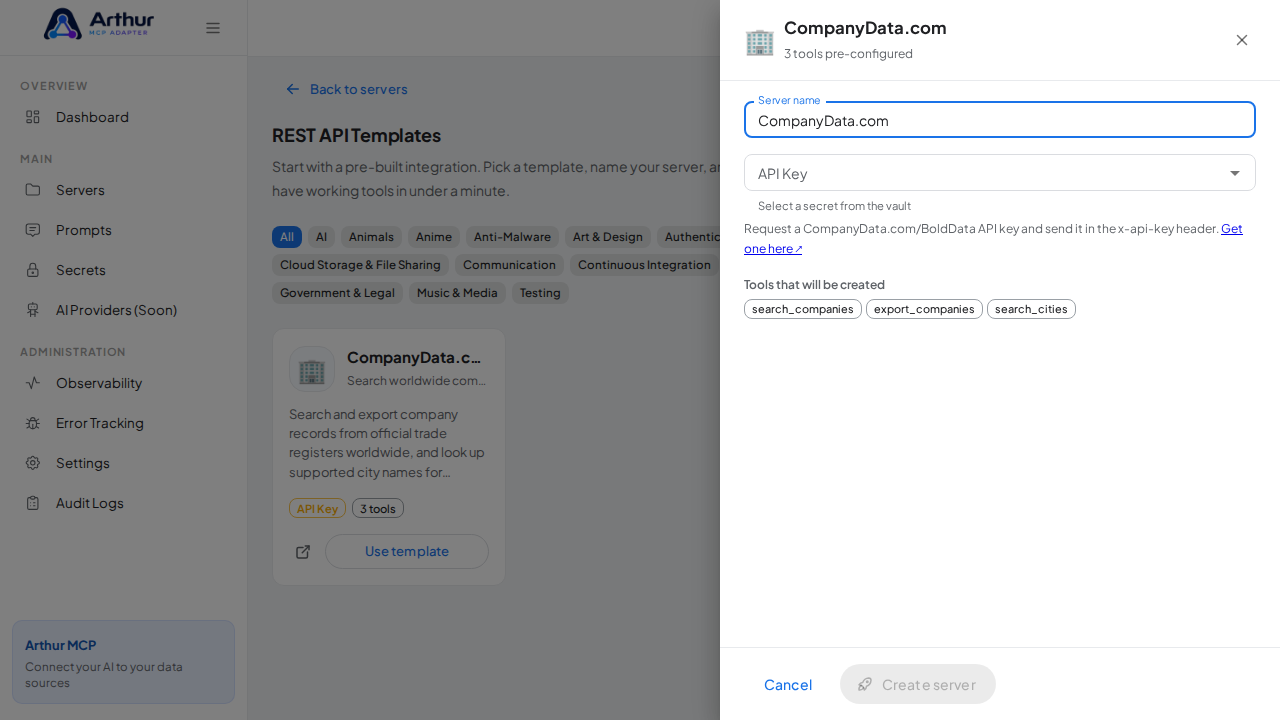1280x720 pixels.
Task: Open the API Key dropdown
Action: point(1000,173)
